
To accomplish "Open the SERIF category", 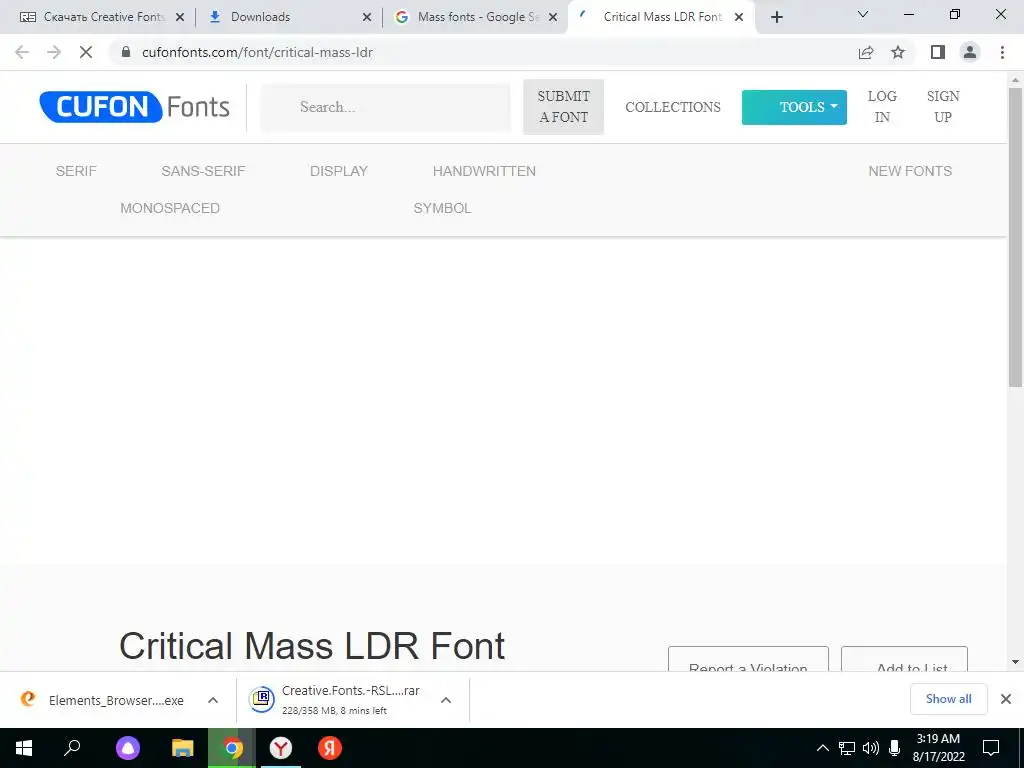I will (76, 171).
